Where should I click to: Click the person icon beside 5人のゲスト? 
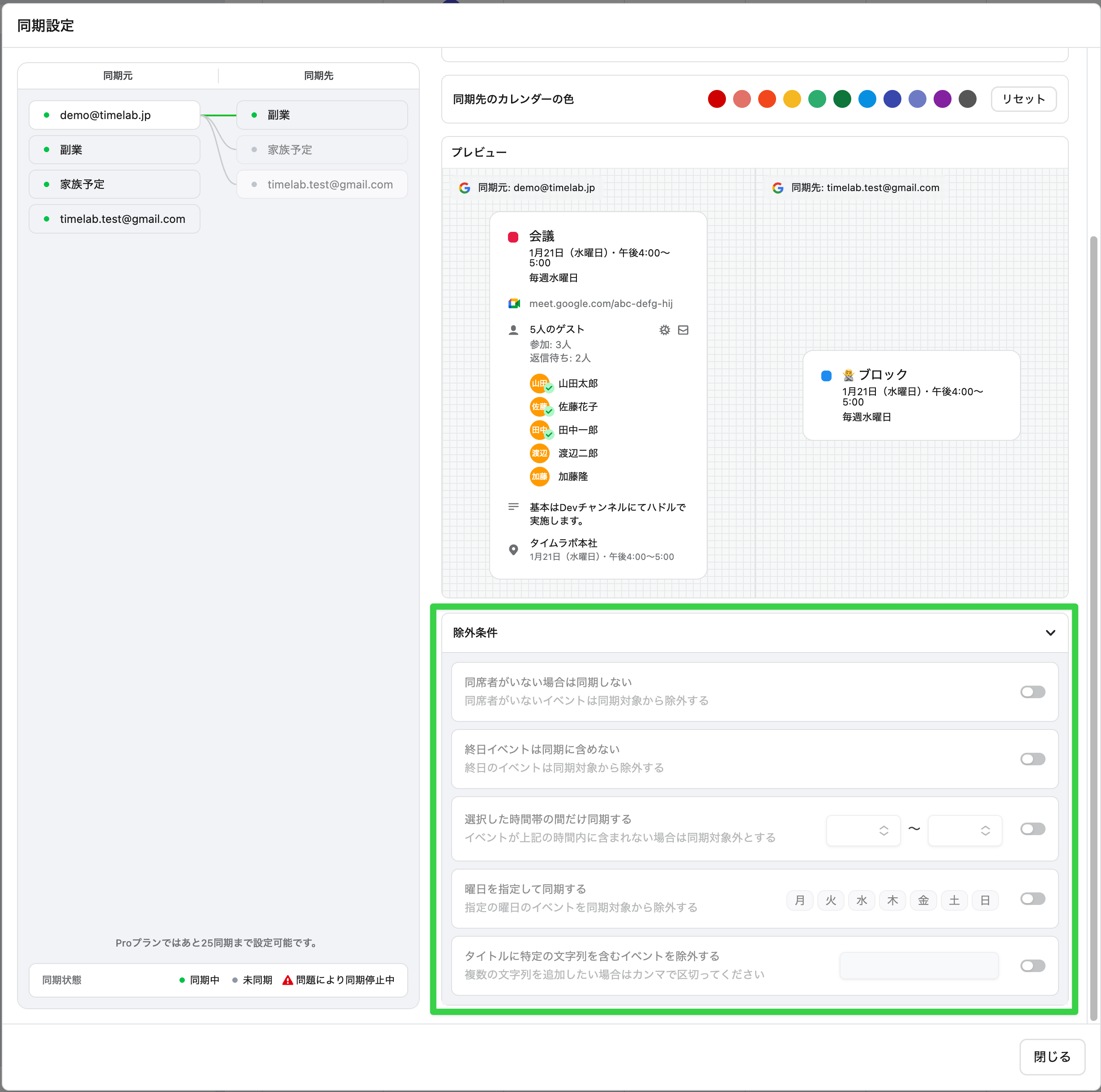[x=513, y=330]
